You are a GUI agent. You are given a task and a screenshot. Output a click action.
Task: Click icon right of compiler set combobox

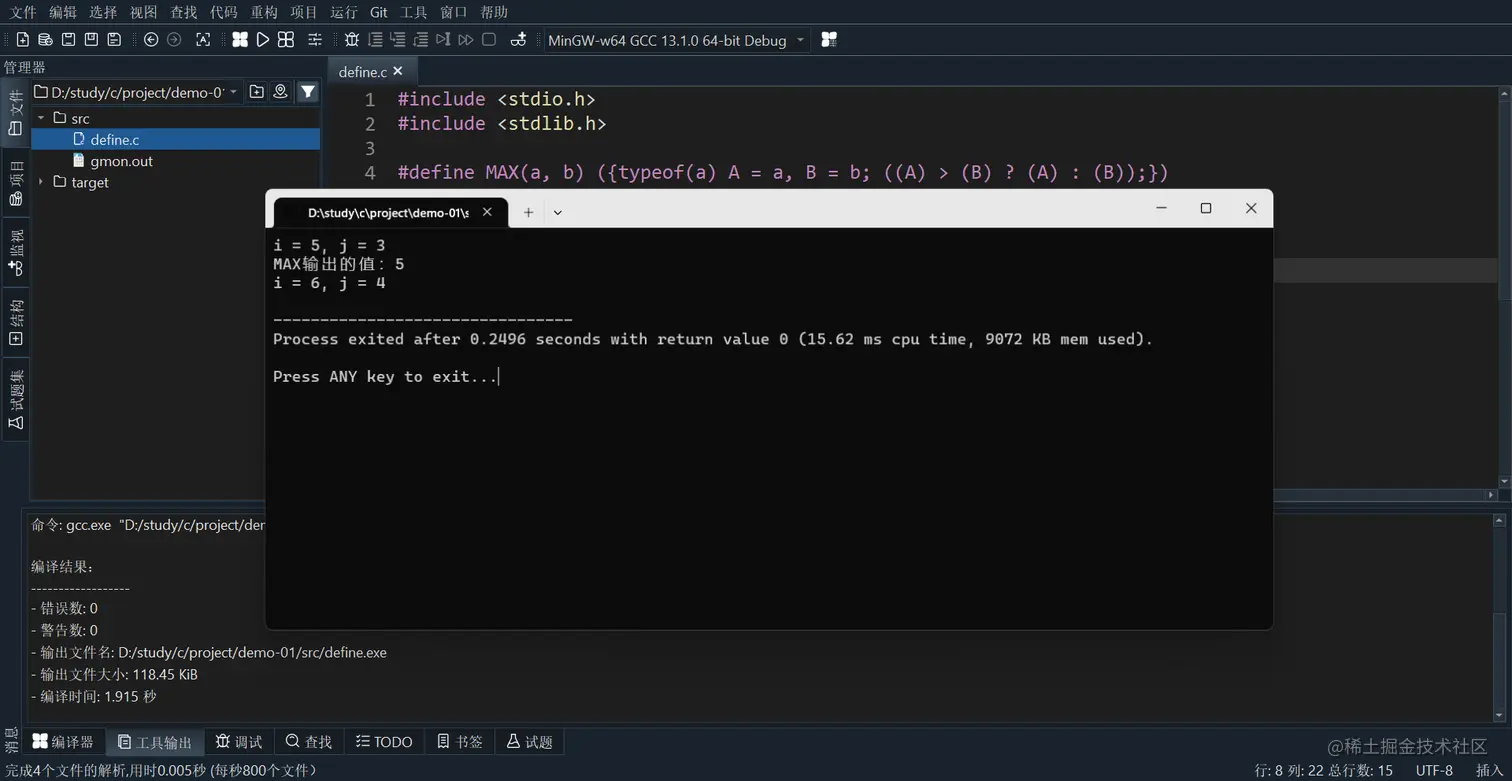click(x=829, y=40)
